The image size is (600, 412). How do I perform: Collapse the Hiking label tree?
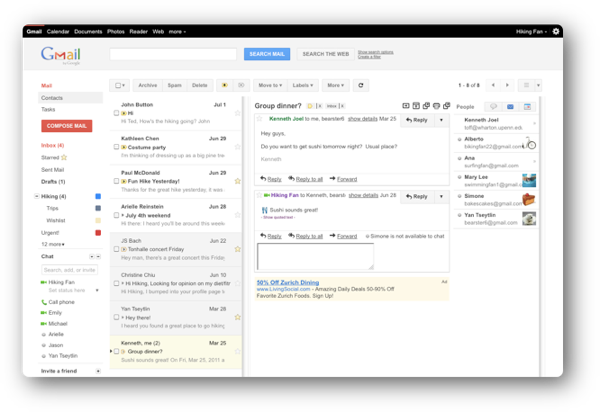[37, 196]
